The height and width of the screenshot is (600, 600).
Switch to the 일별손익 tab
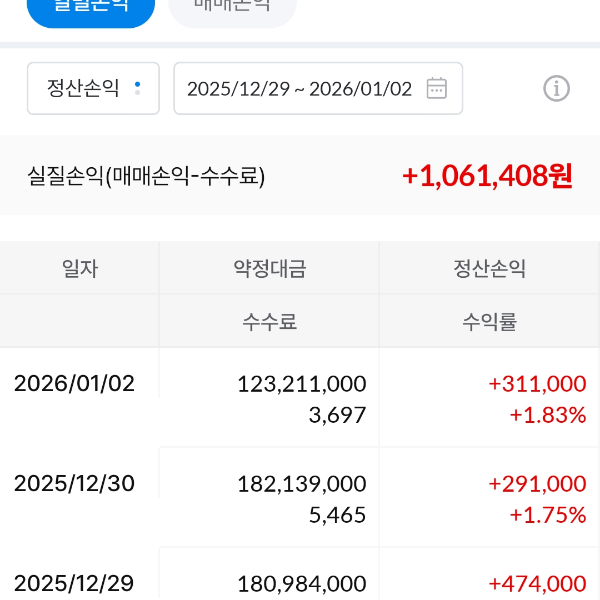click(91, 8)
